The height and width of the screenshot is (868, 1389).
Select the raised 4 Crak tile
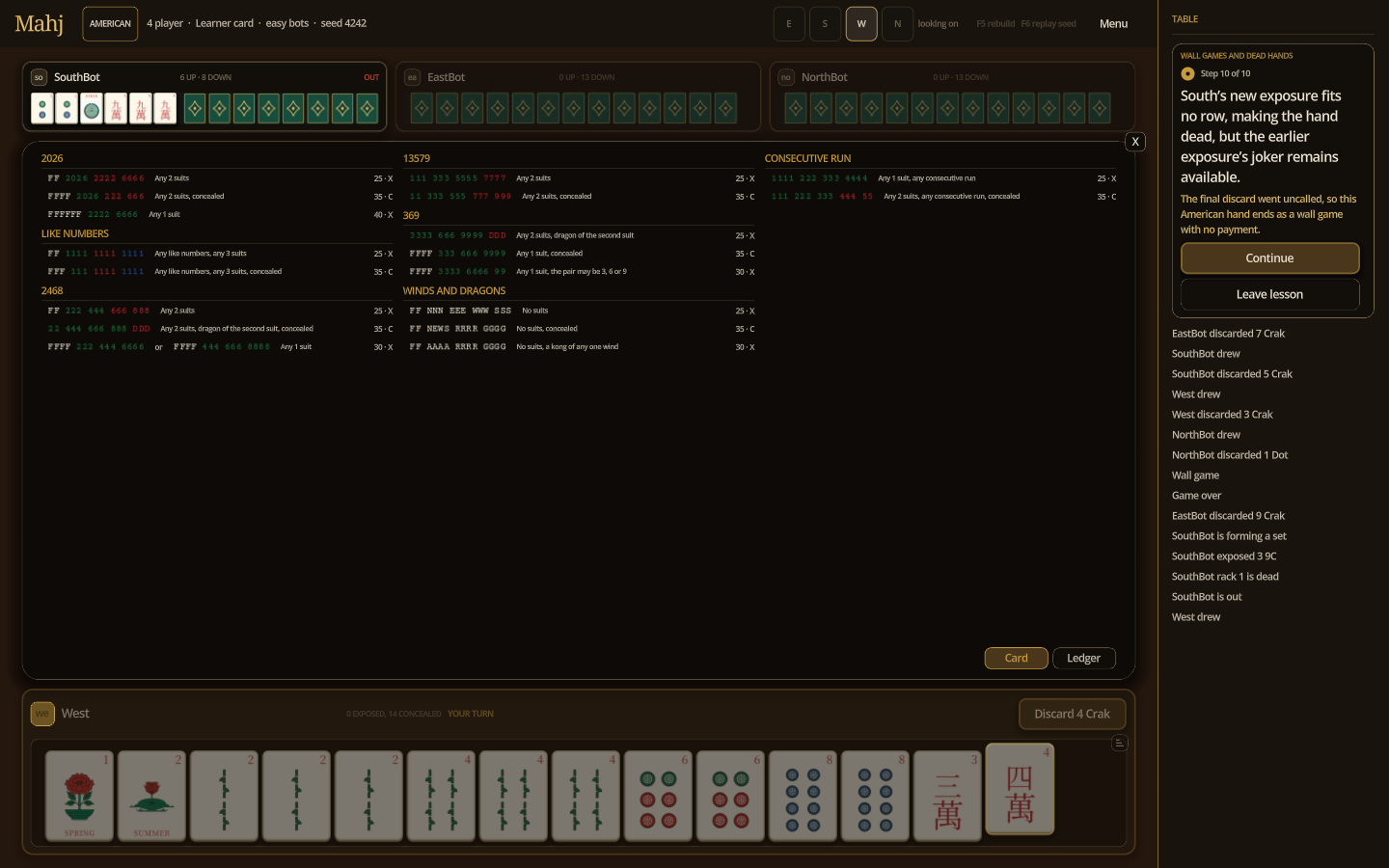coord(1020,788)
